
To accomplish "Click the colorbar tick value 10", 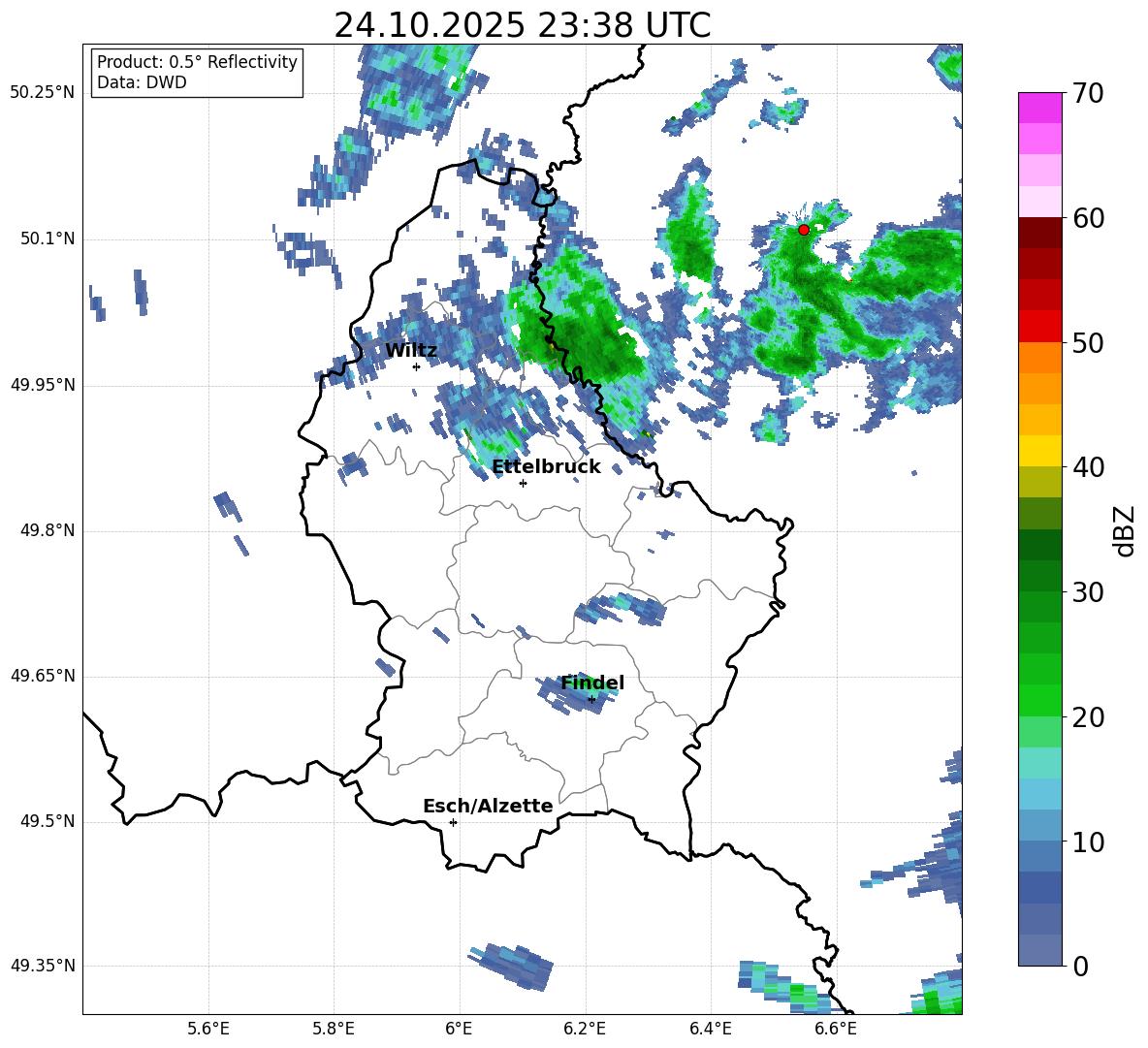I will (x=1087, y=842).
